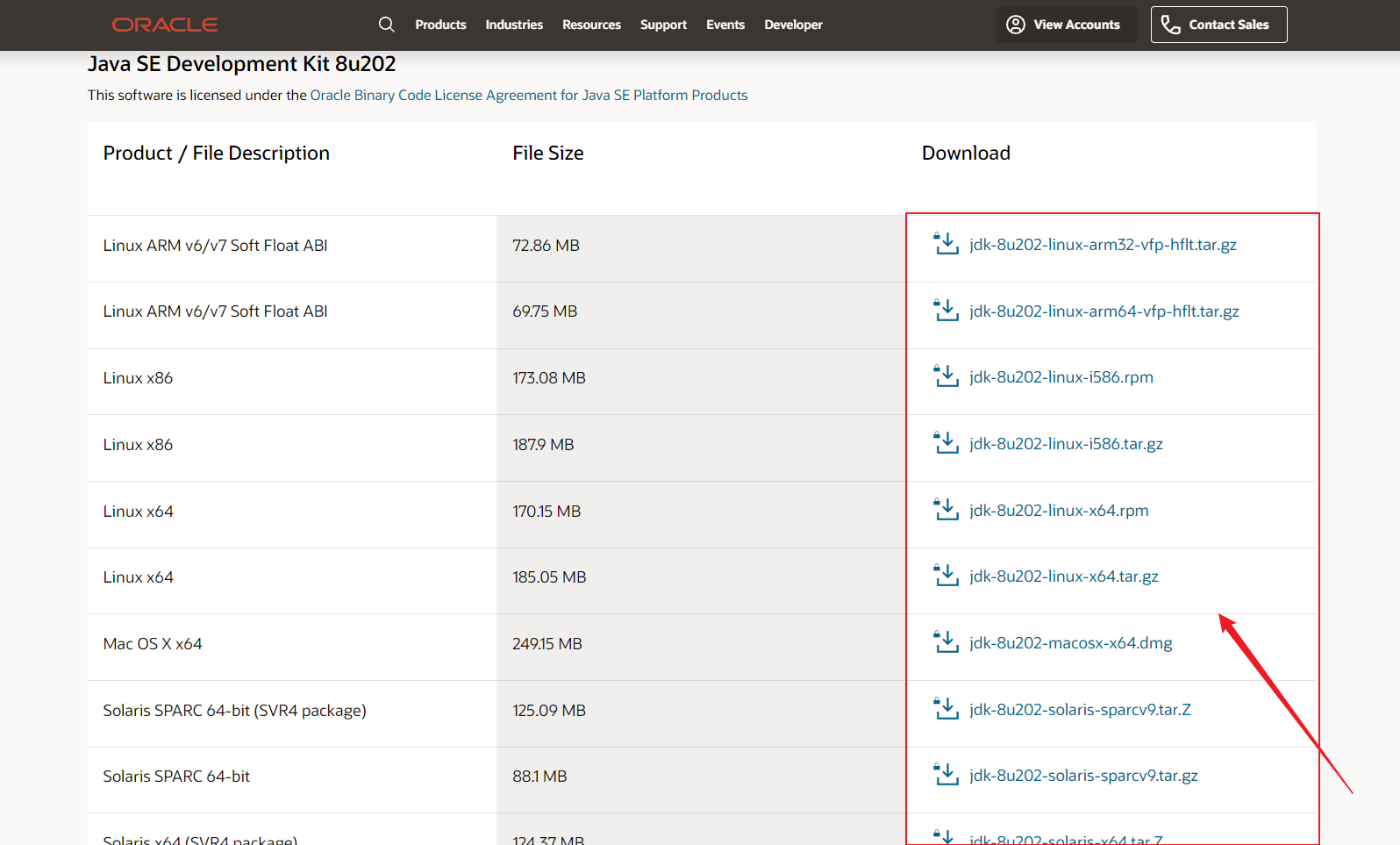1400x845 pixels.
Task: Open the Developer menu
Action: pos(793,25)
